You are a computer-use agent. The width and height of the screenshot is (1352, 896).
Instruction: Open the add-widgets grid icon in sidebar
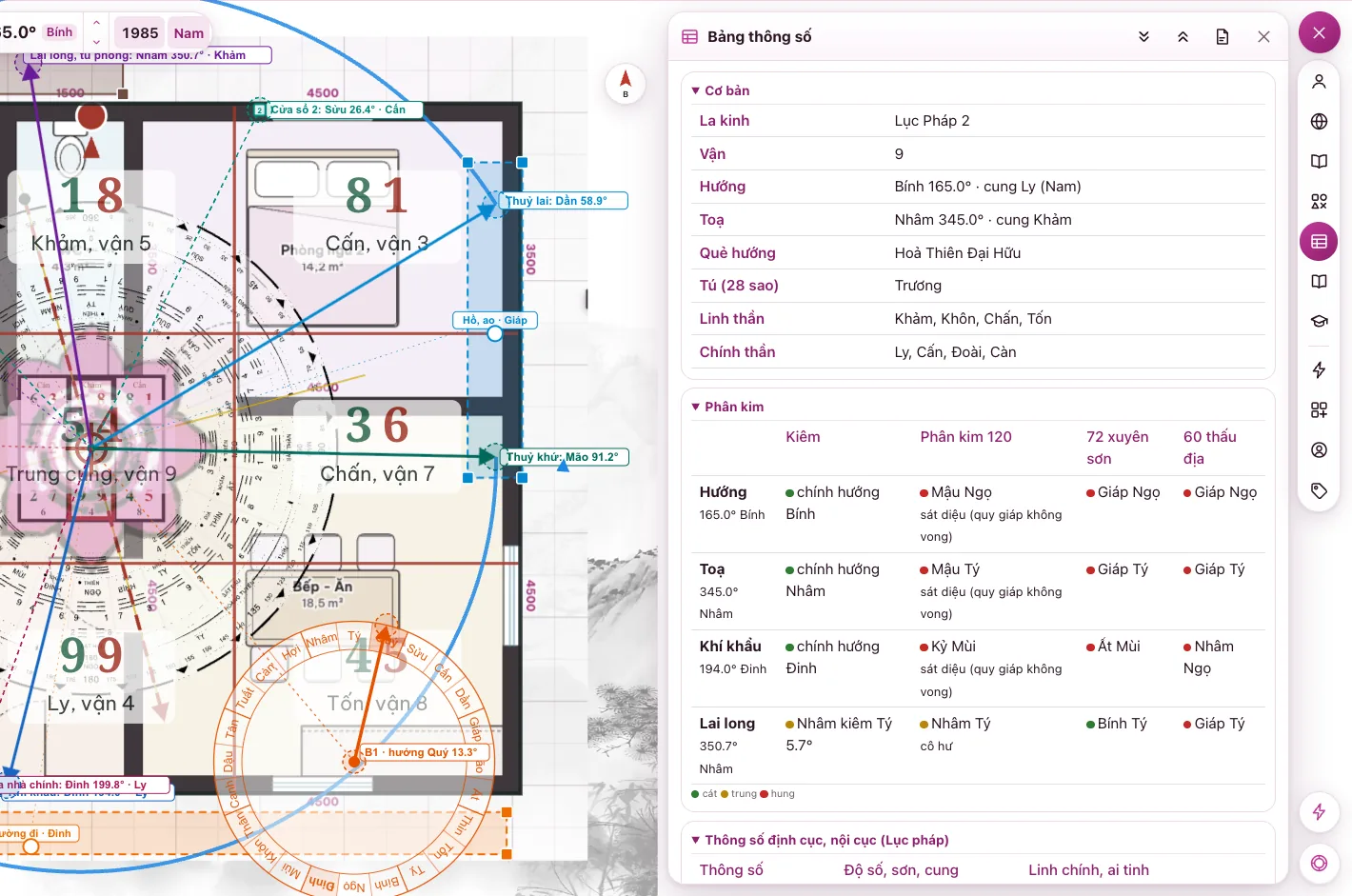(1319, 410)
